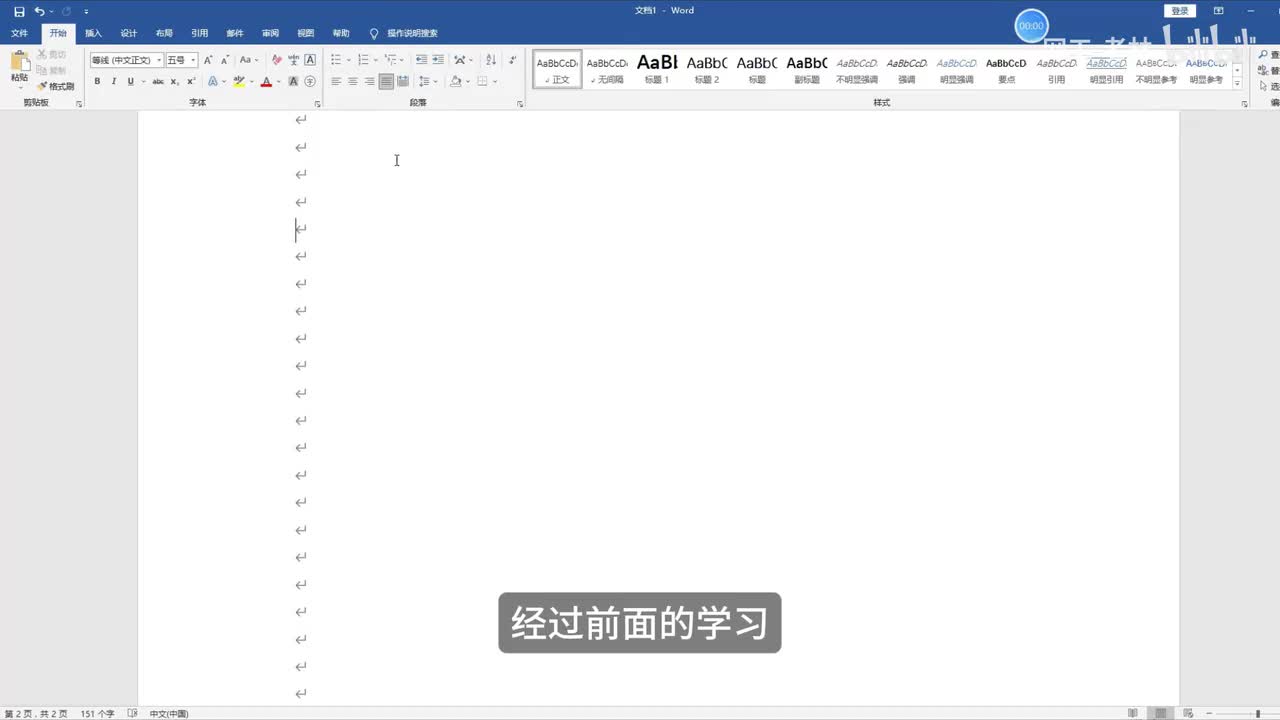
Task: Toggle Bold formatting
Action: [97, 81]
